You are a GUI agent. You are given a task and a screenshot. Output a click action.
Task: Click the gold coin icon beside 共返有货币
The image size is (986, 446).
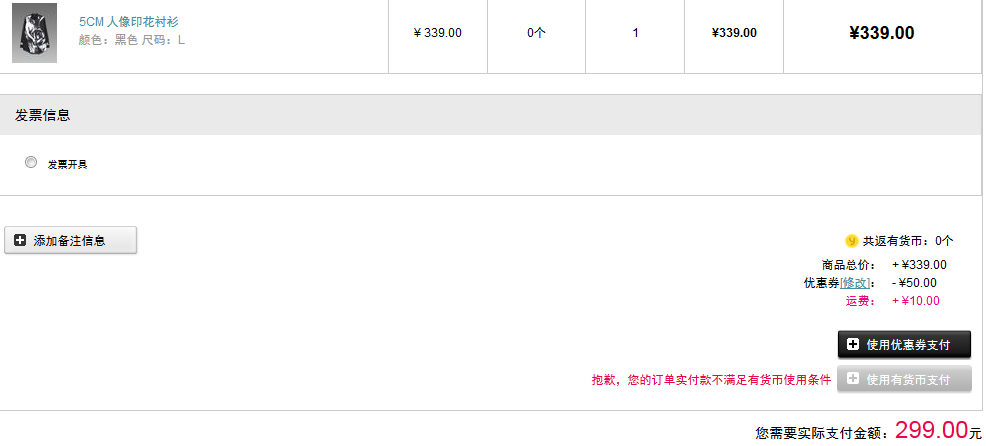click(x=851, y=240)
